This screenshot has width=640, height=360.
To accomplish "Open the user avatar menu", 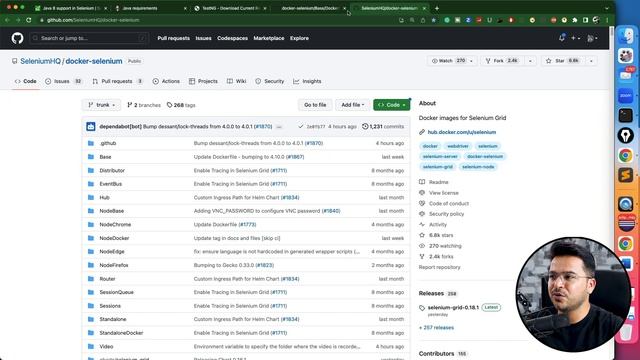I will (592, 38).
